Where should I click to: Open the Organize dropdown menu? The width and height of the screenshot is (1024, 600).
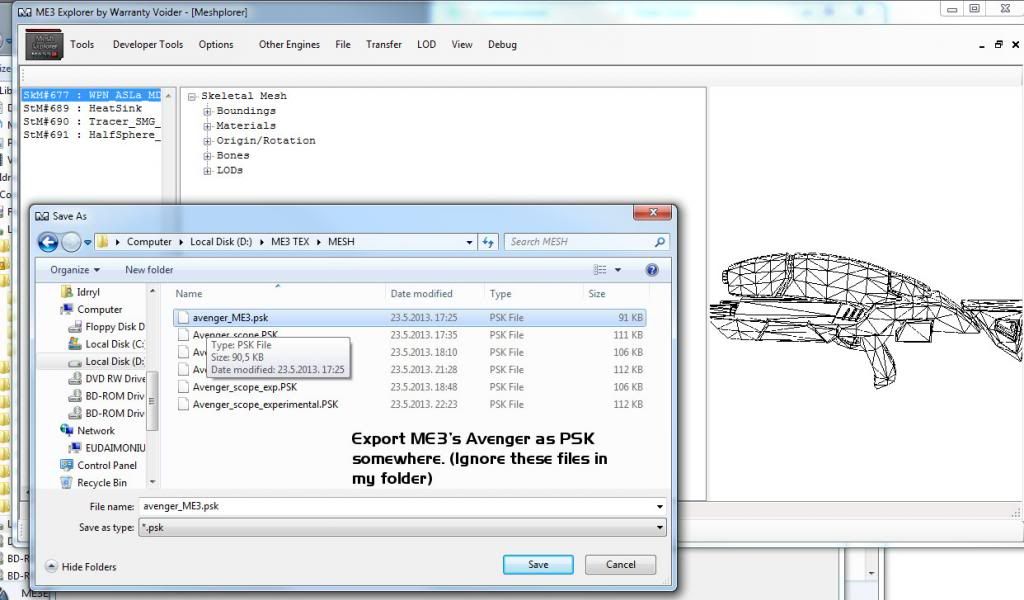click(x=75, y=270)
